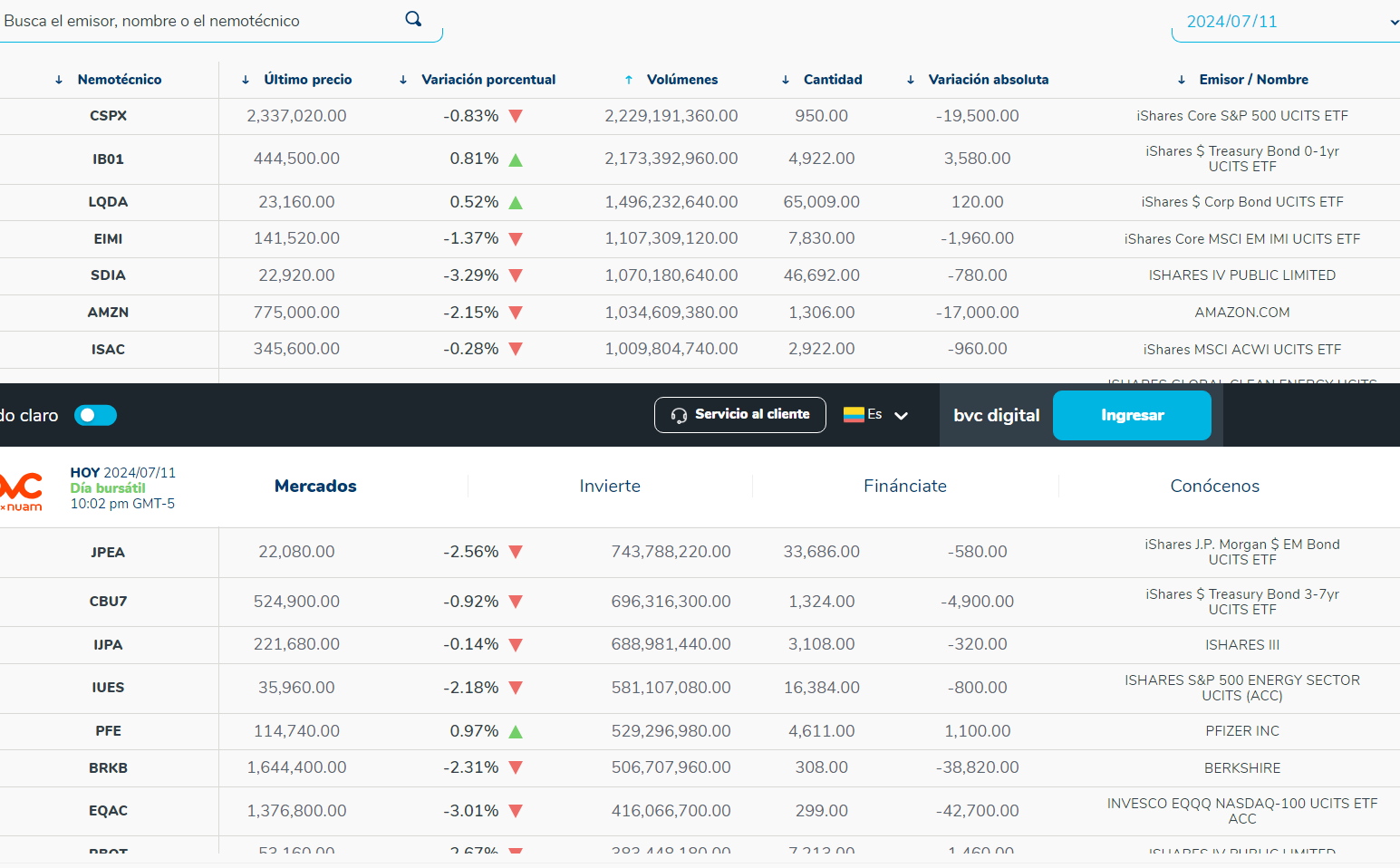1400x868 pixels.
Task: Click the EQAC ticker cell
Action: coord(108,811)
